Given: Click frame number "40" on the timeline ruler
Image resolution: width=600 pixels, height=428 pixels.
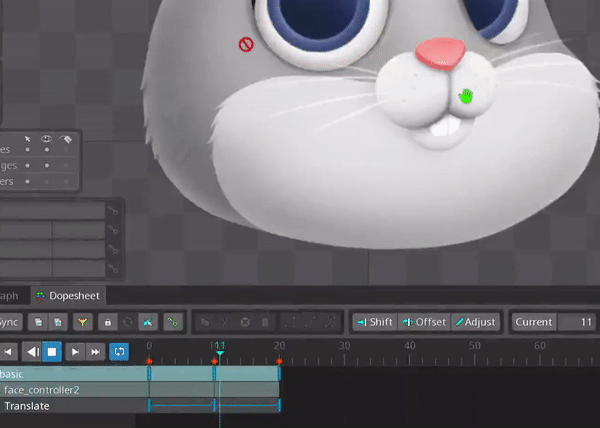Looking at the screenshot, I should click(x=409, y=346).
